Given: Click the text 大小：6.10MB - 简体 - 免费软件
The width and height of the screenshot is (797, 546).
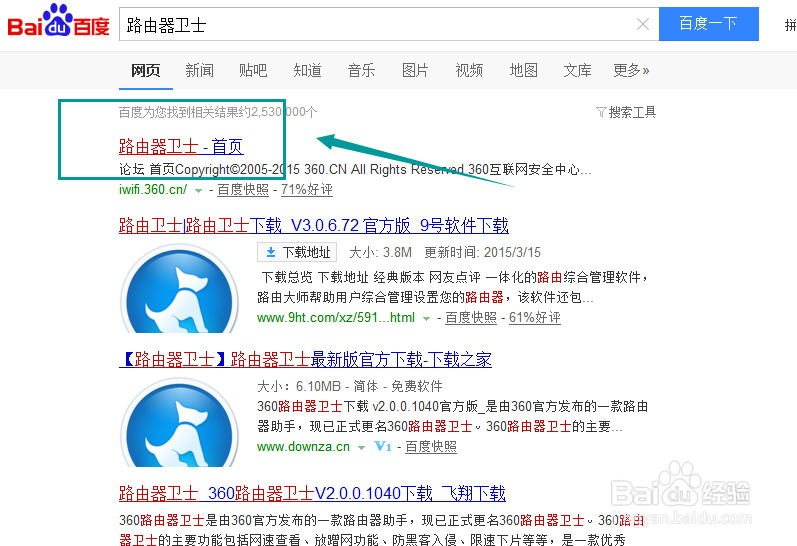Looking at the screenshot, I should pyautogui.click(x=350, y=386).
